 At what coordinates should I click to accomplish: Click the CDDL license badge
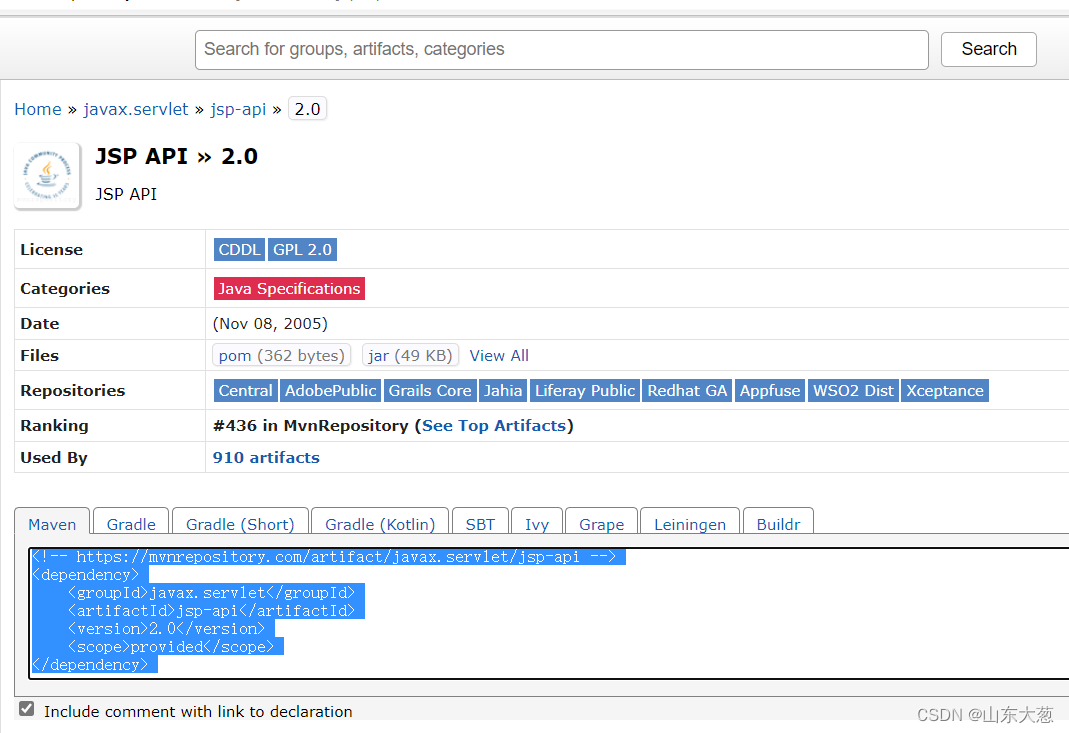(x=239, y=249)
